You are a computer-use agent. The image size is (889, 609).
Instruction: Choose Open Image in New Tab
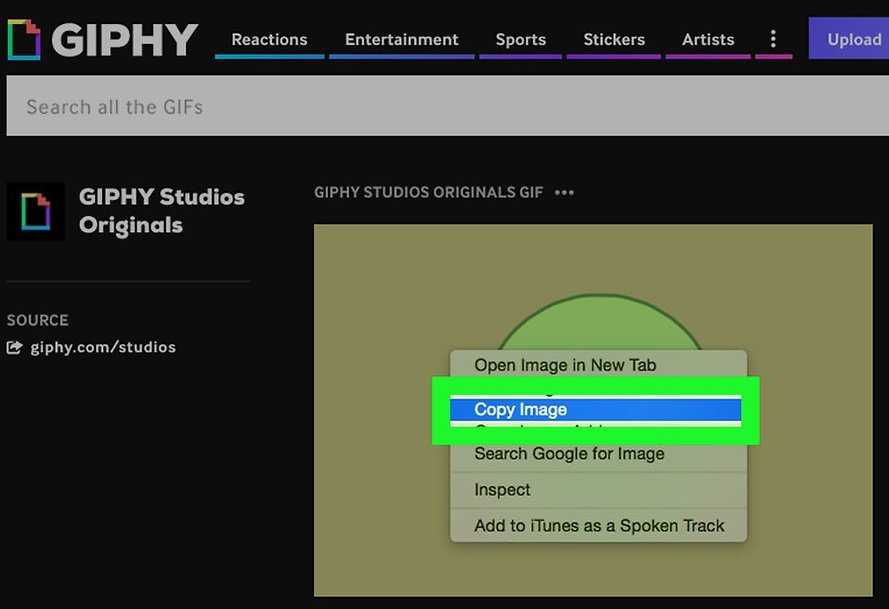565,365
